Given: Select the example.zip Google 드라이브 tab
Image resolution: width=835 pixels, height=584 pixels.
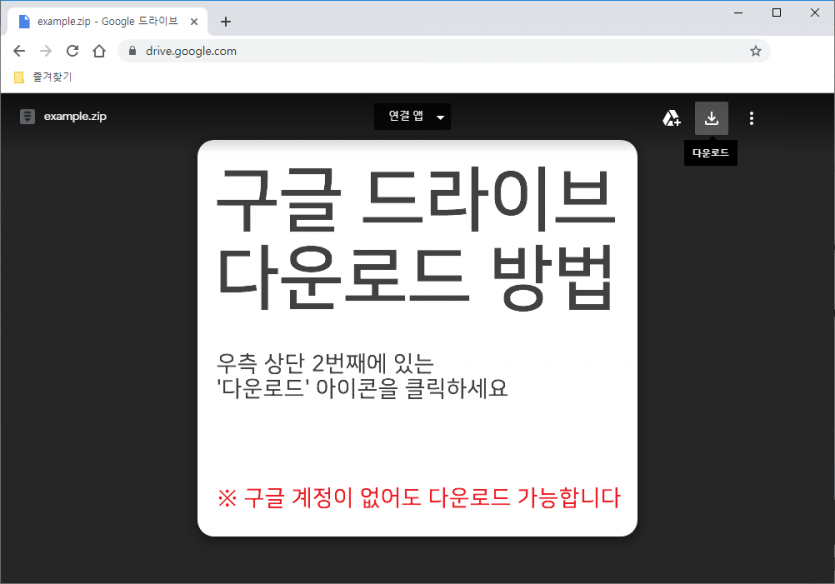Looking at the screenshot, I should (x=109, y=22).
